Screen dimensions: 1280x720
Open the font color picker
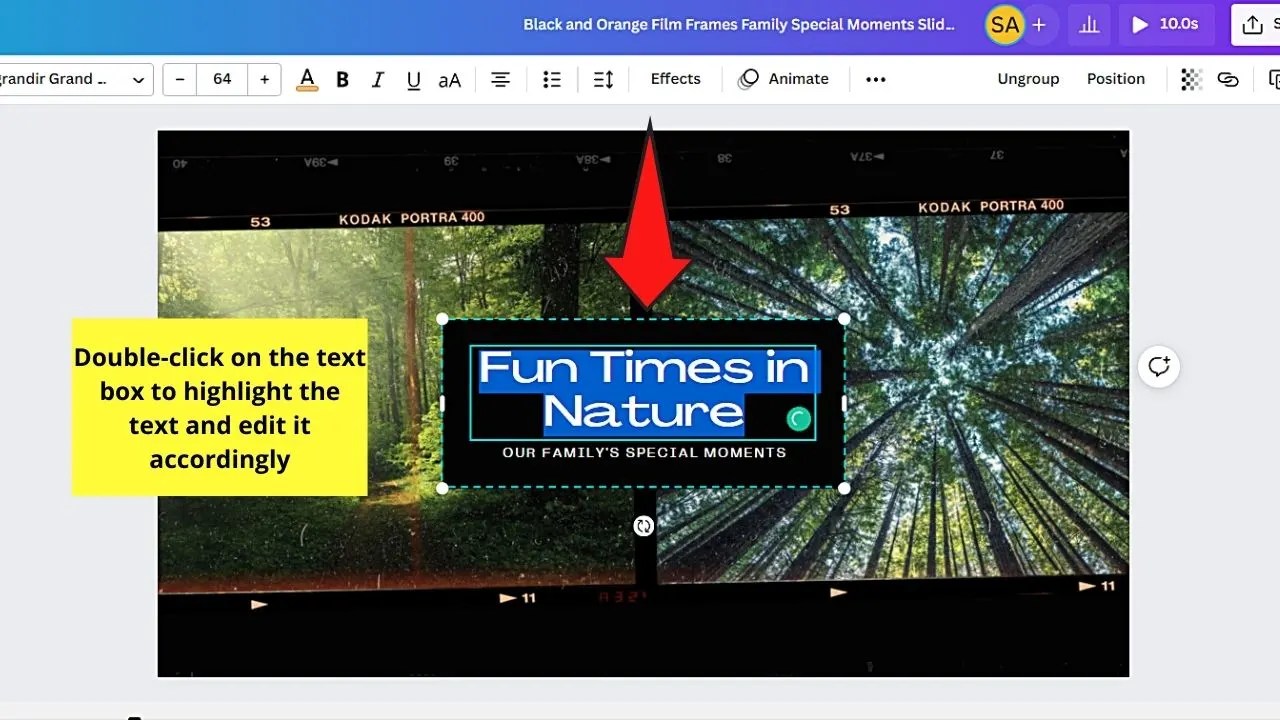click(x=307, y=79)
